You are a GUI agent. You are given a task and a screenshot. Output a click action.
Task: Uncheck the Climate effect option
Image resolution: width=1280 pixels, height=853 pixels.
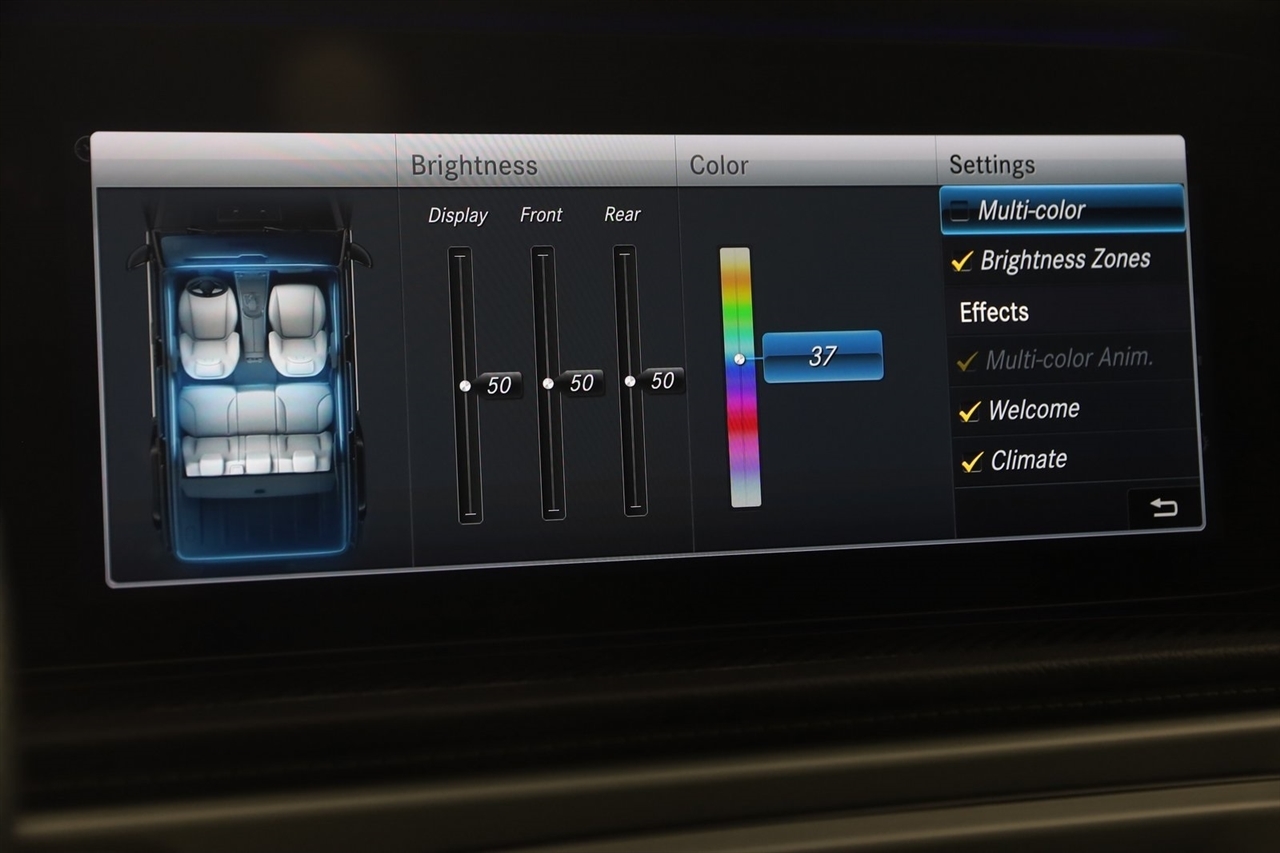(x=972, y=461)
